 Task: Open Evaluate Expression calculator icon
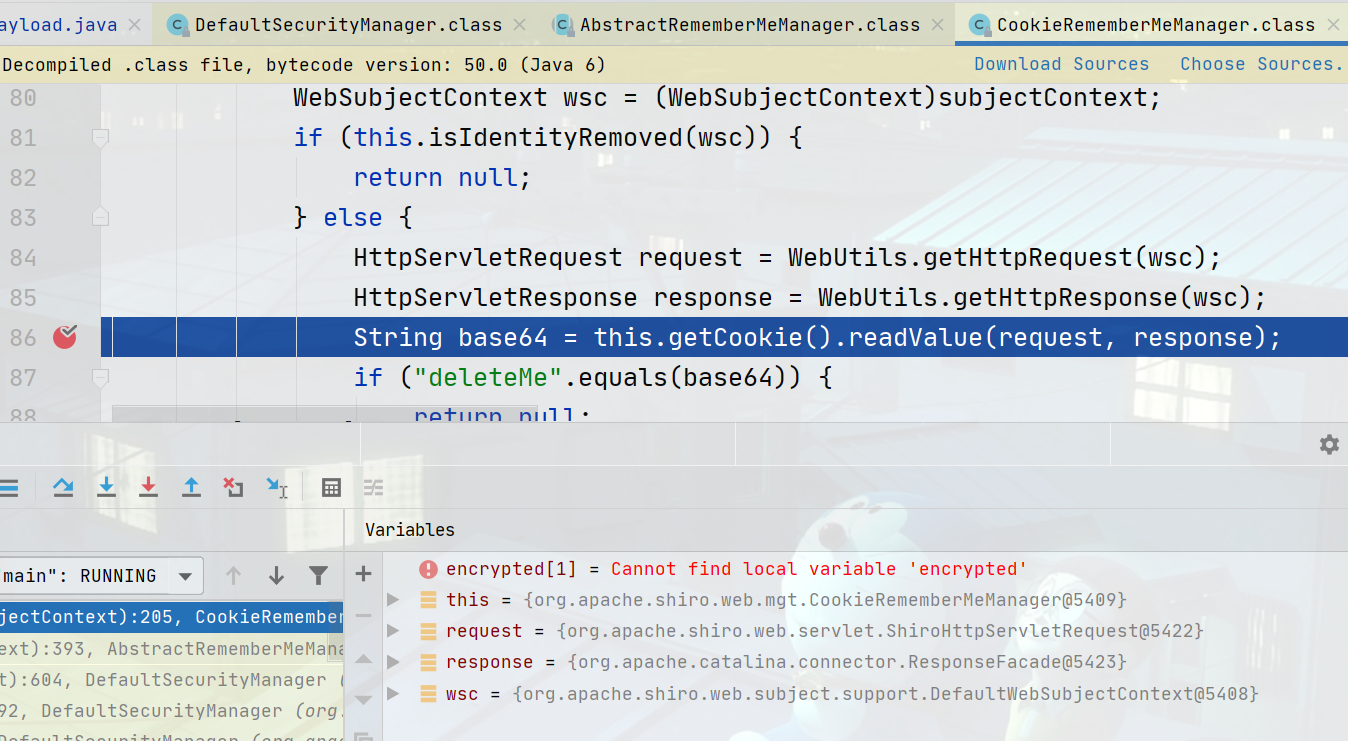(x=331, y=487)
